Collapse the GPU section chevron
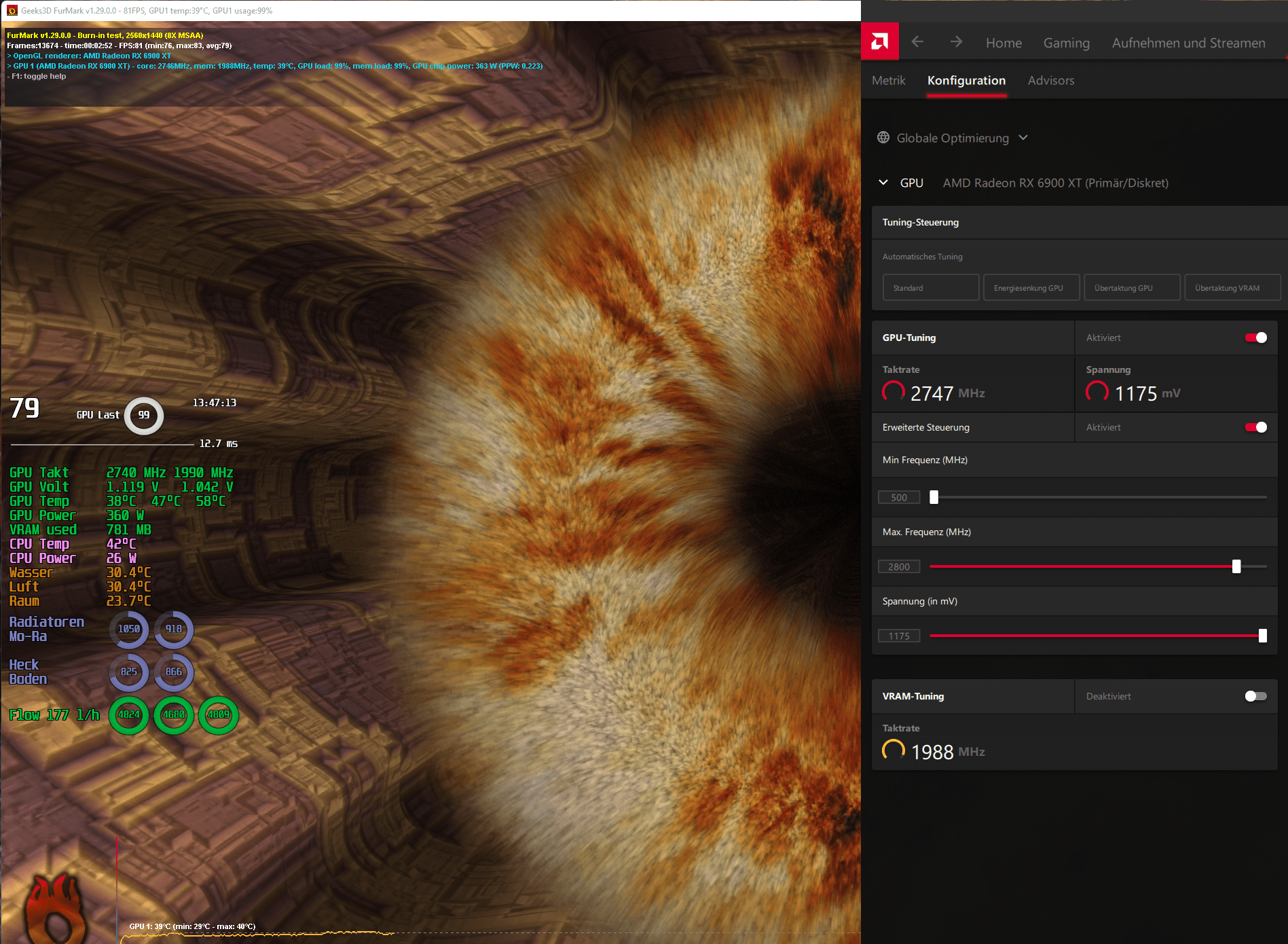 click(883, 183)
